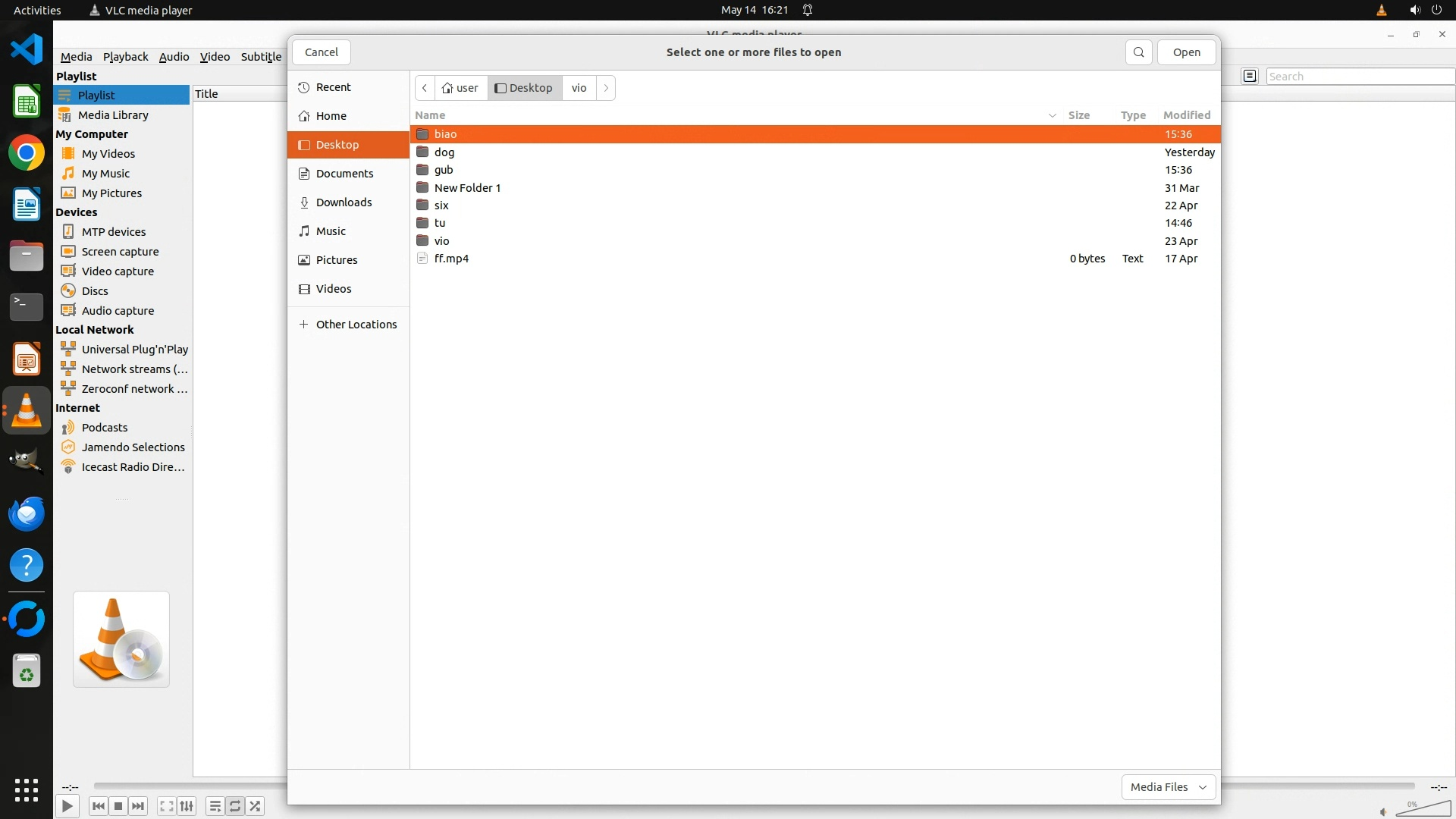Click the Cancel button
Screen dimensions: 1456x819
click(321, 52)
